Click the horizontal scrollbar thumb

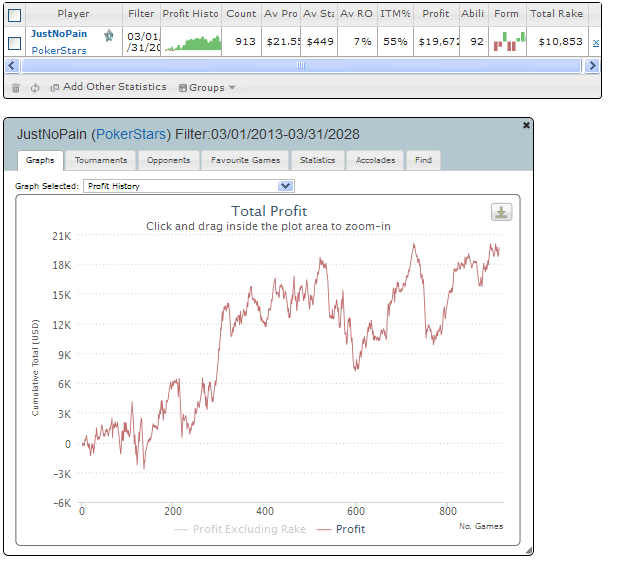click(x=301, y=66)
